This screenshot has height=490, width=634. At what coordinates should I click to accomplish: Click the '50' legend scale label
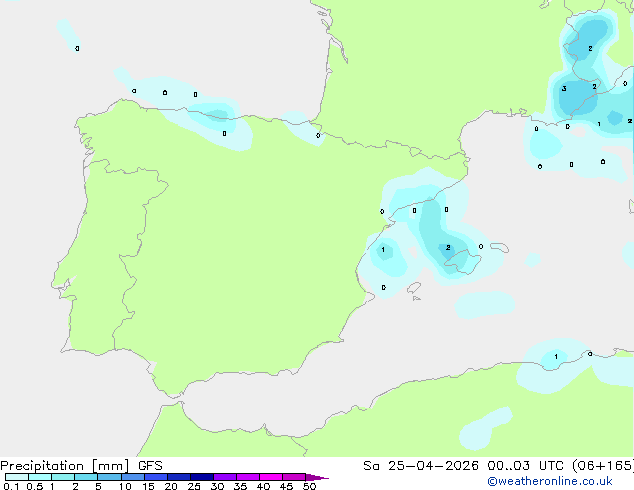(309, 486)
